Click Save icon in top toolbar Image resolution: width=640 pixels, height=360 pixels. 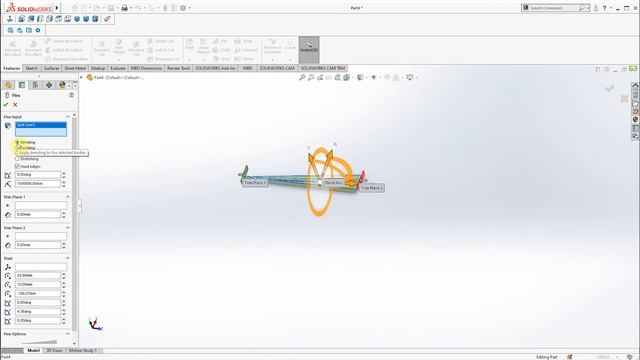[x=111, y=8]
